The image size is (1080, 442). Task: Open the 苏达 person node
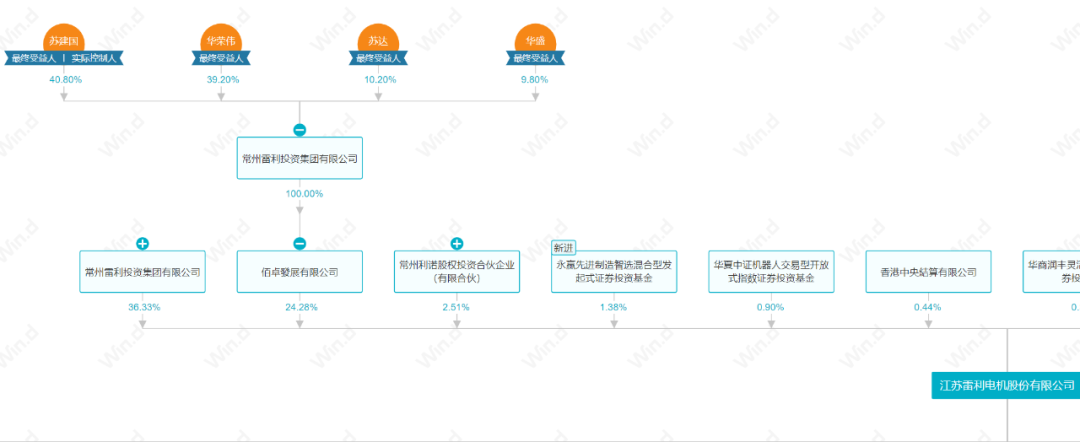point(378,39)
